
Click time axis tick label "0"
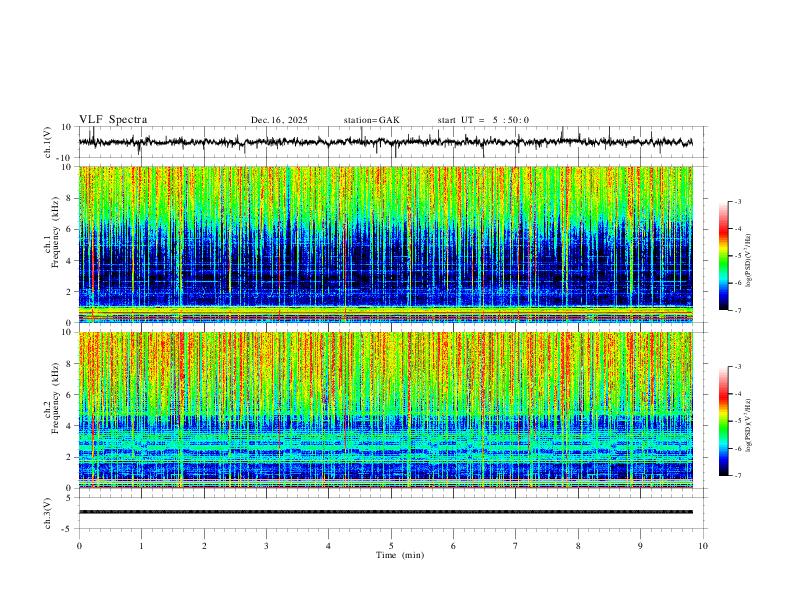point(79,546)
